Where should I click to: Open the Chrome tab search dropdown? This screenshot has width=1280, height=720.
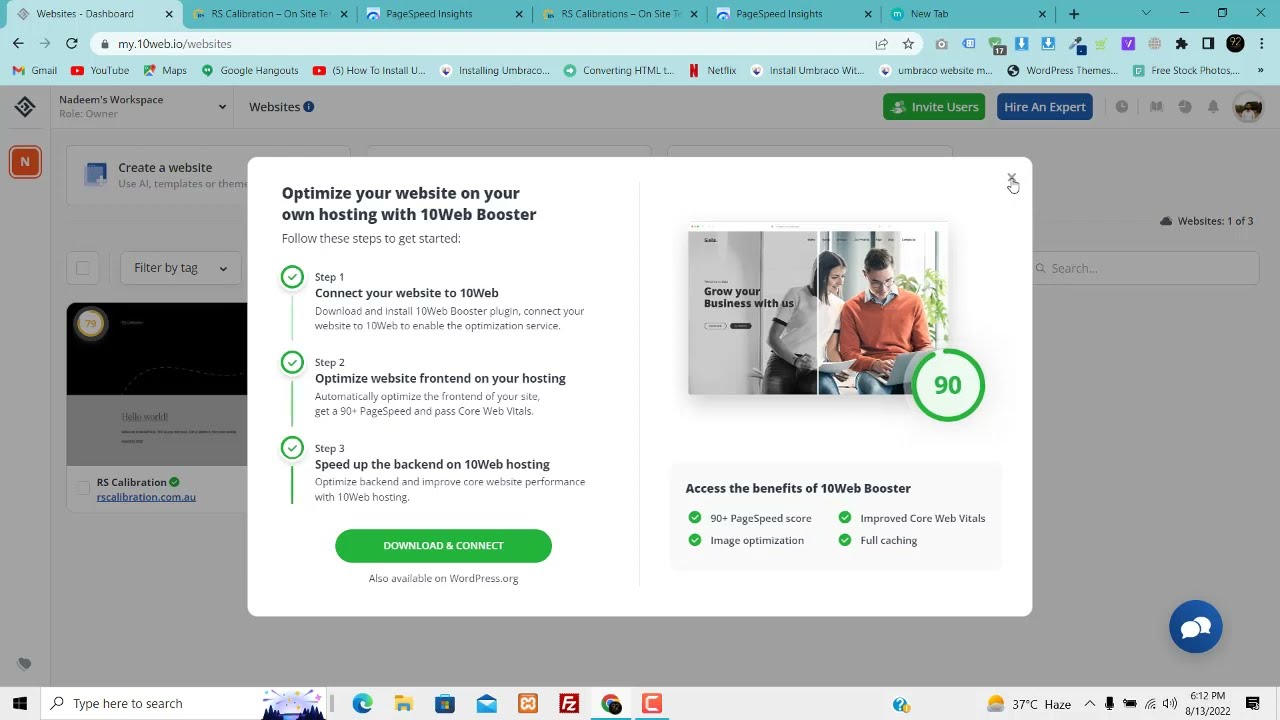pyautogui.click(x=1146, y=14)
